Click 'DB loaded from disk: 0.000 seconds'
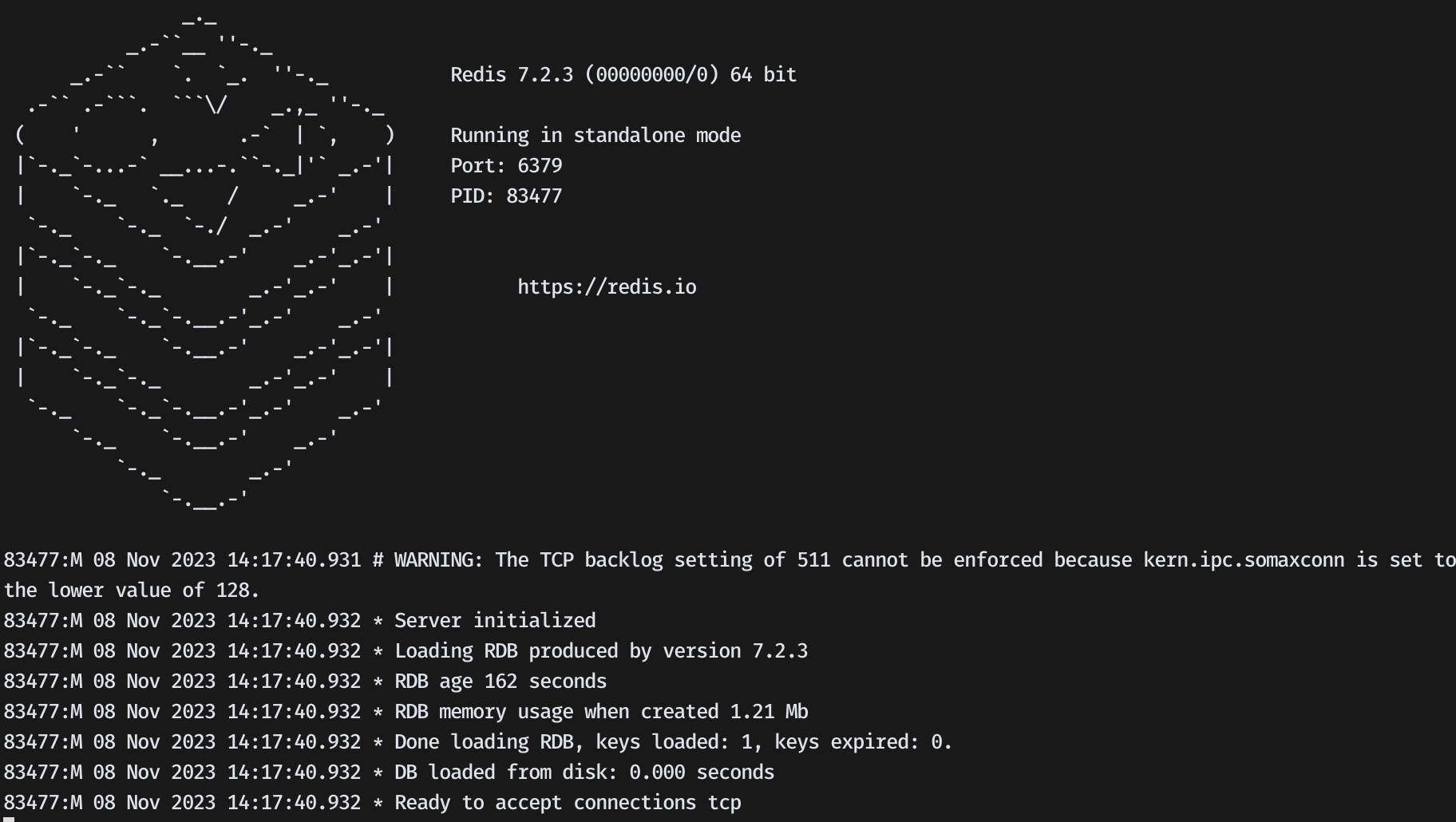 pos(389,773)
